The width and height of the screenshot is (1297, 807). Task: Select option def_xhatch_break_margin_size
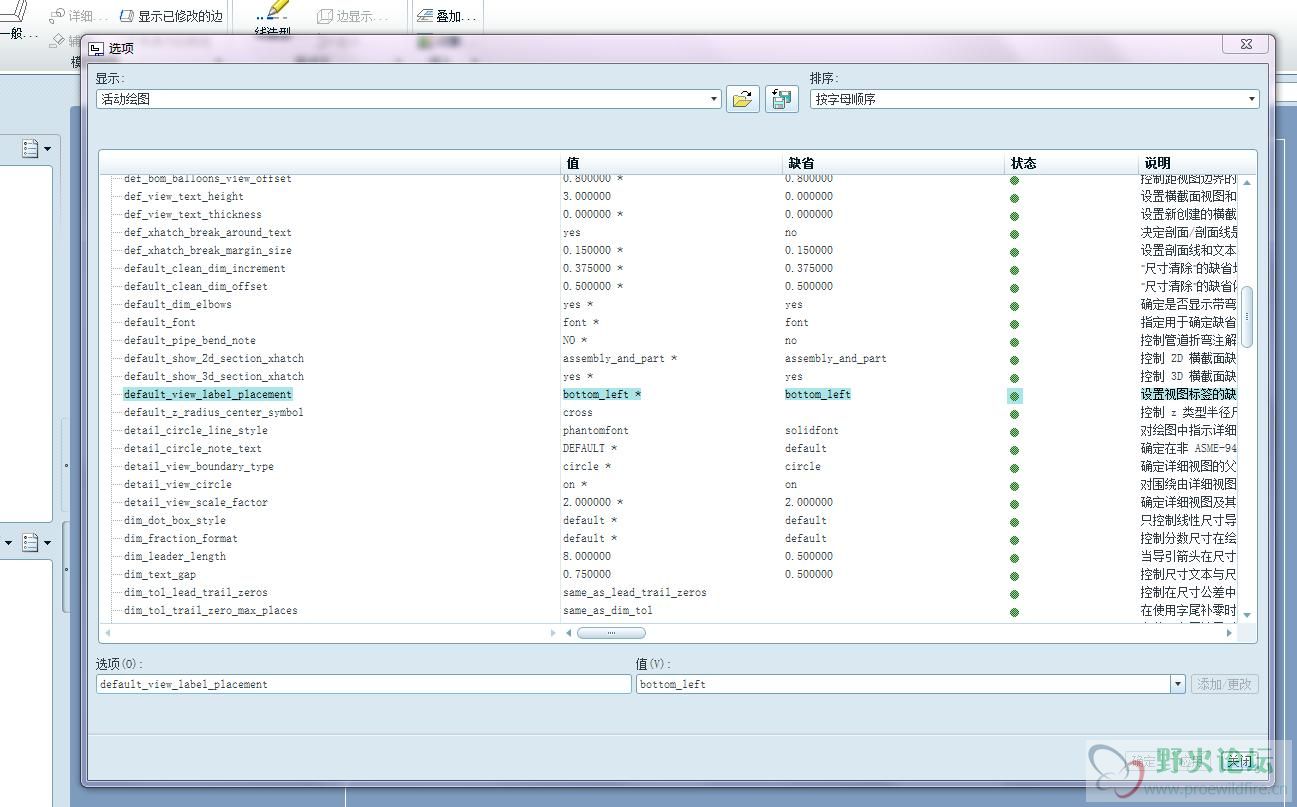click(208, 251)
